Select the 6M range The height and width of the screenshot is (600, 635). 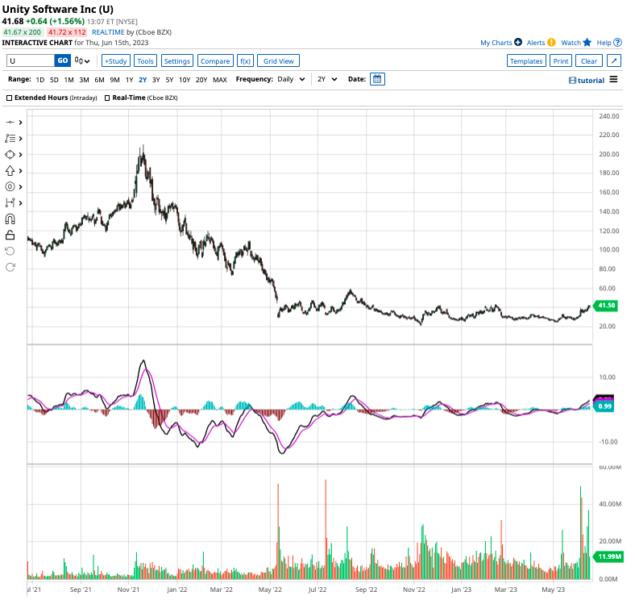(x=100, y=80)
